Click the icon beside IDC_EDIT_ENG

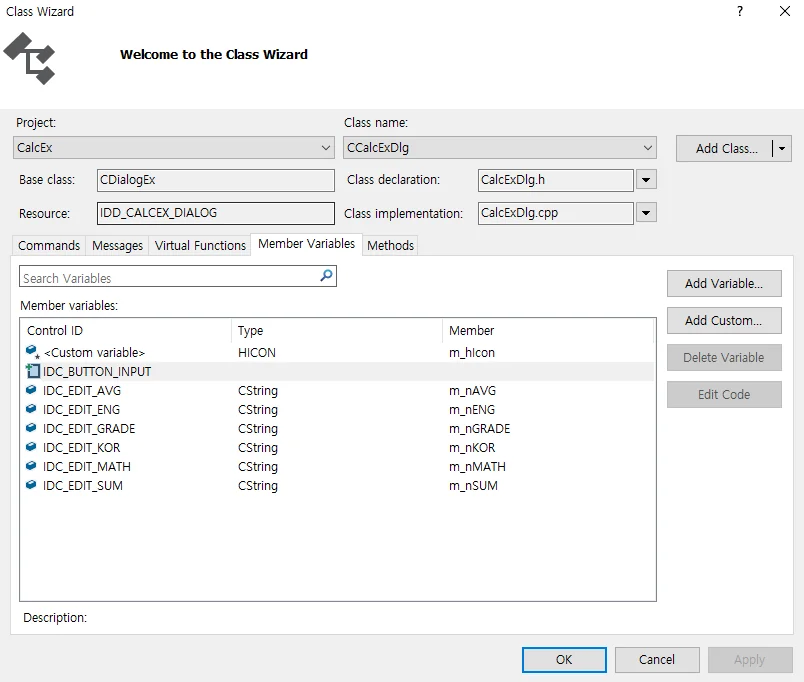[x=31, y=409]
